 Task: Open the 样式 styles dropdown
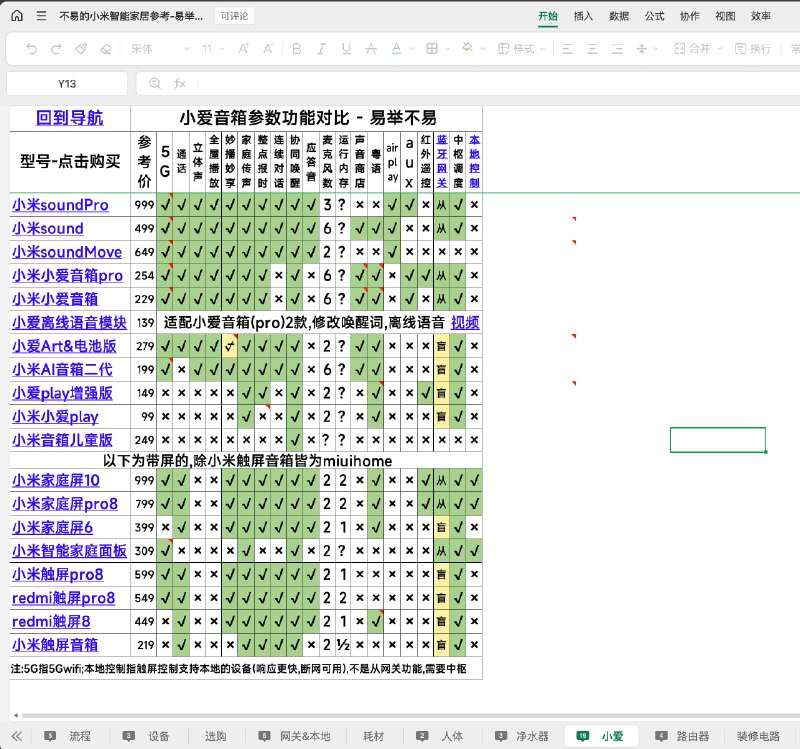(522, 49)
